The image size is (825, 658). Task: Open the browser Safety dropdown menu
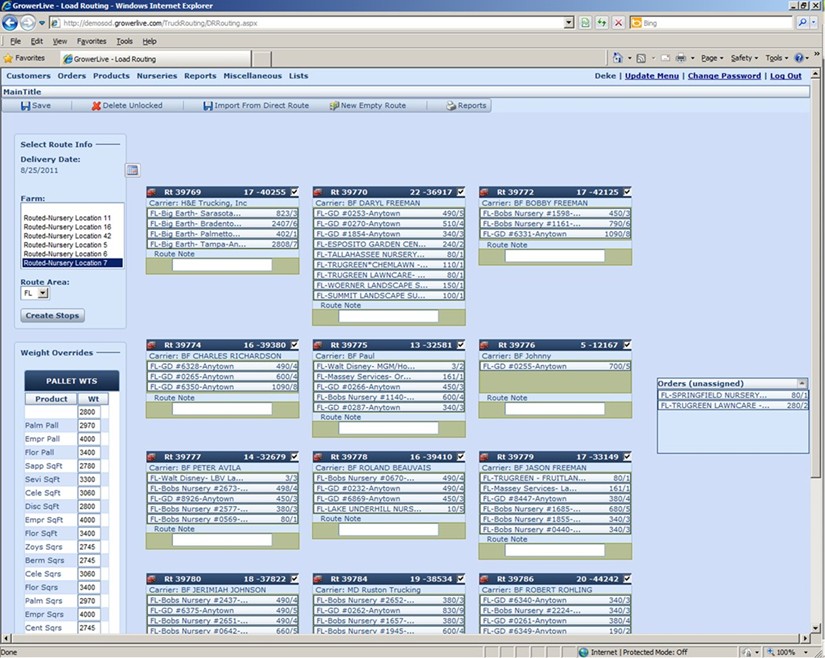point(744,58)
